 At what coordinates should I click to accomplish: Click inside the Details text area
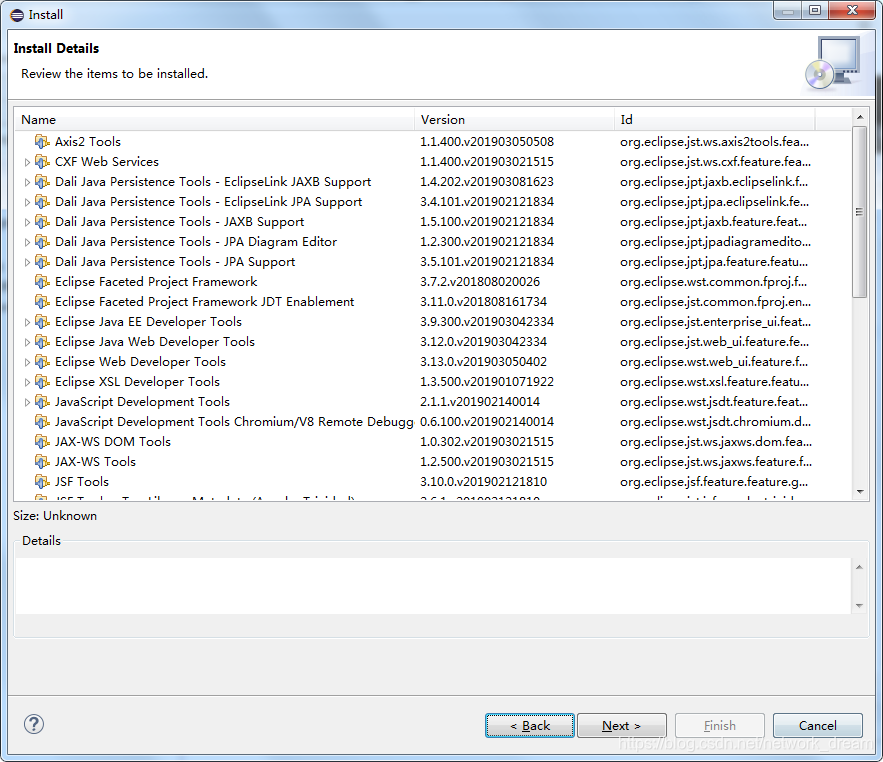click(433, 586)
